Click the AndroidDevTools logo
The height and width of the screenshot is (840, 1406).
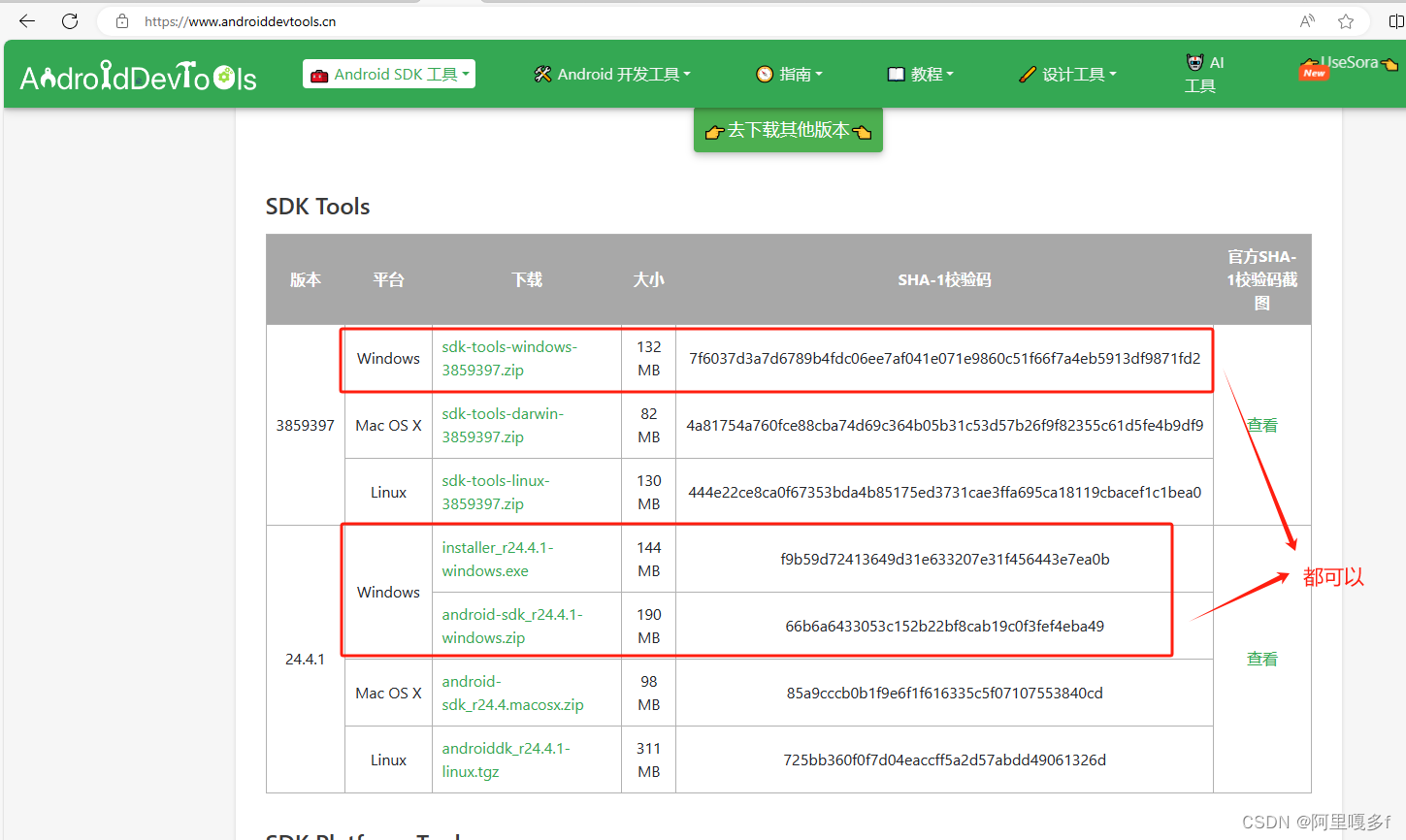pos(138,76)
